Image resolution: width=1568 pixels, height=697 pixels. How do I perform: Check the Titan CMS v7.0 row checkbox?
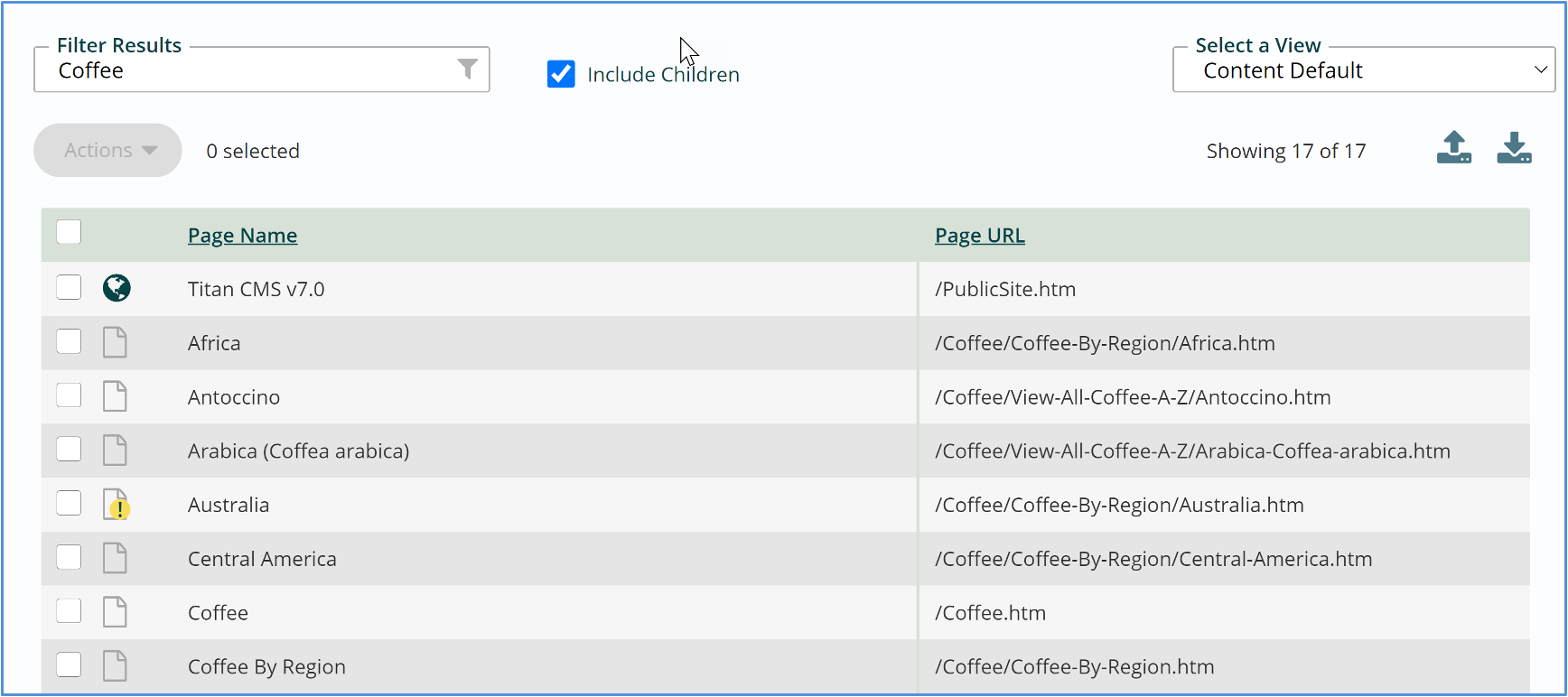pos(69,287)
